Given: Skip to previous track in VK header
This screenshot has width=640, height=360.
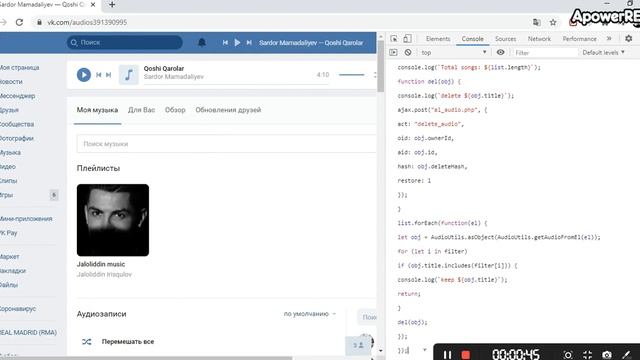Looking at the screenshot, I should click(225, 42).
